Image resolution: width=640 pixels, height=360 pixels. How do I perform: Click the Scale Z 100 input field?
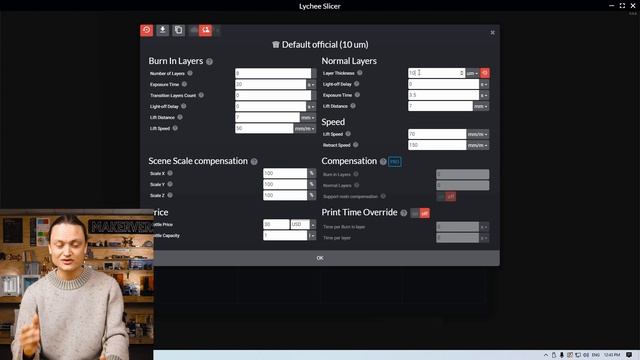tap(285, 196)
